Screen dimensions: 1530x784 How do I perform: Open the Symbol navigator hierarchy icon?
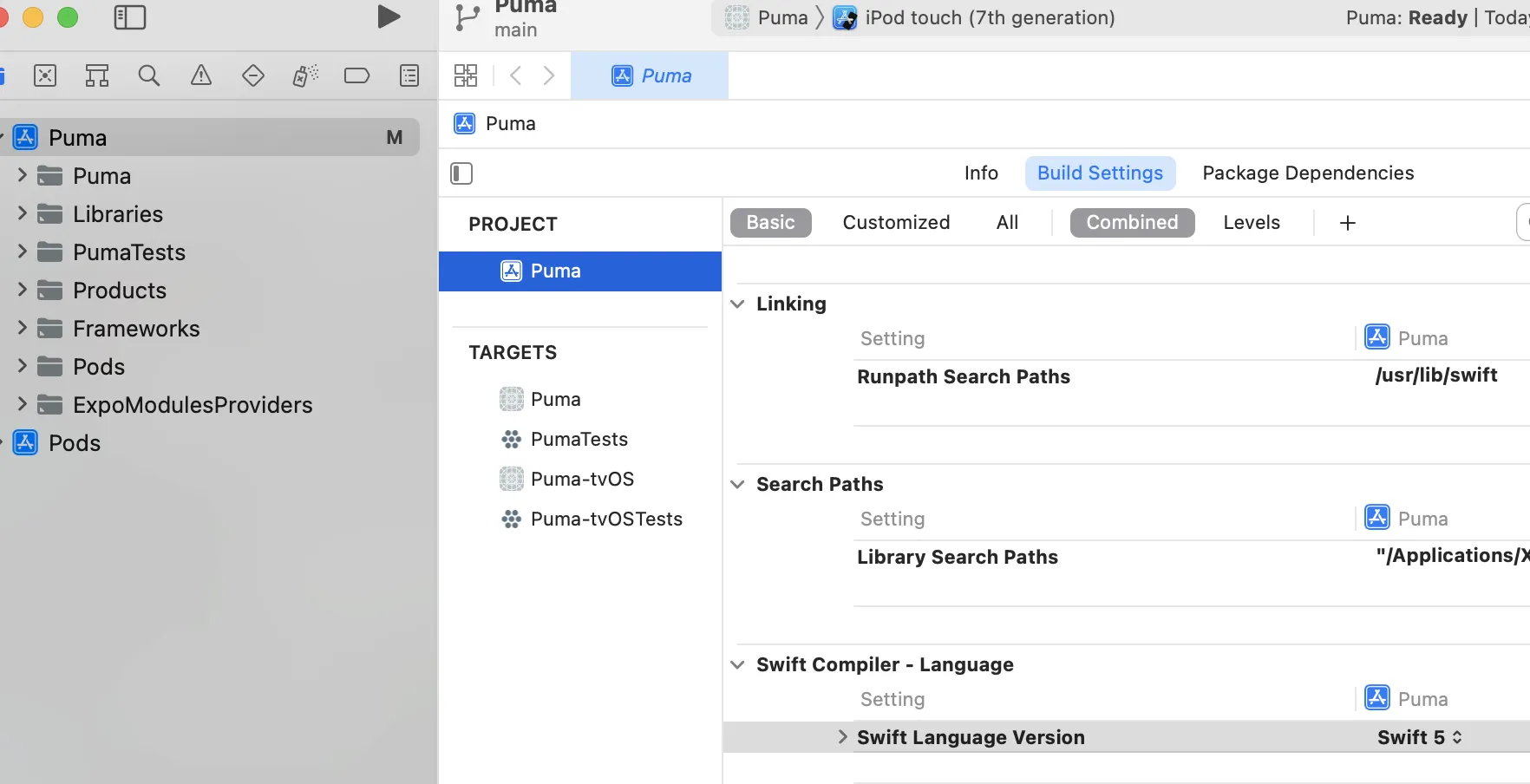click(x=97, y=75)
